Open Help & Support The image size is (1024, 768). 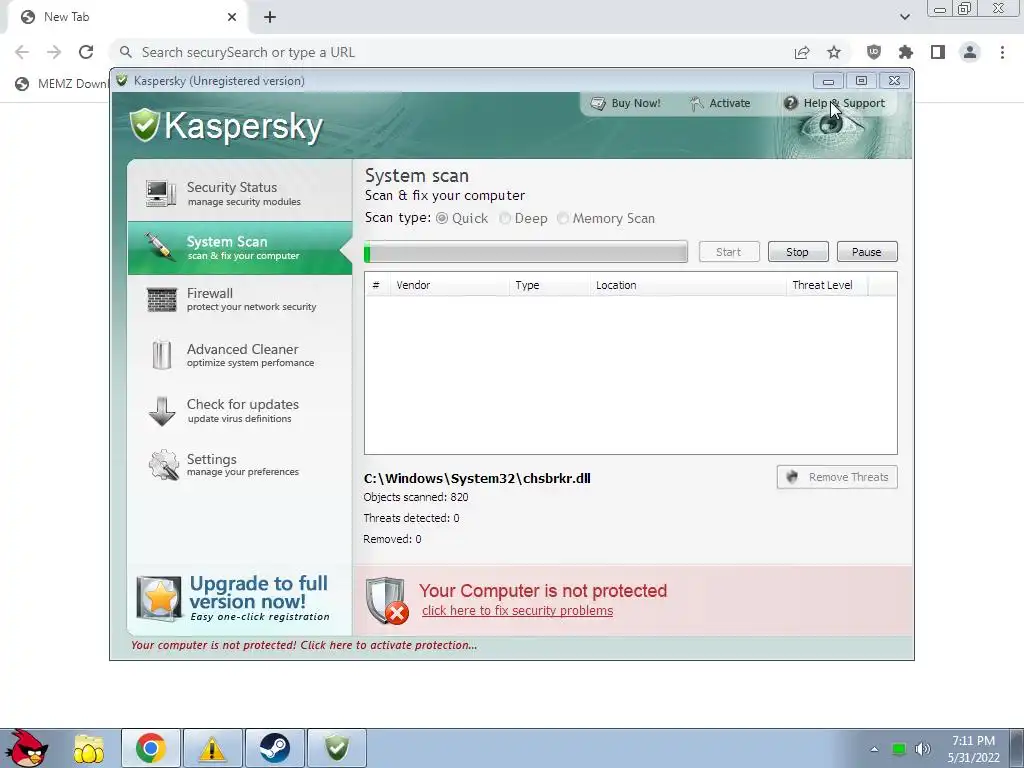[835, 103]
